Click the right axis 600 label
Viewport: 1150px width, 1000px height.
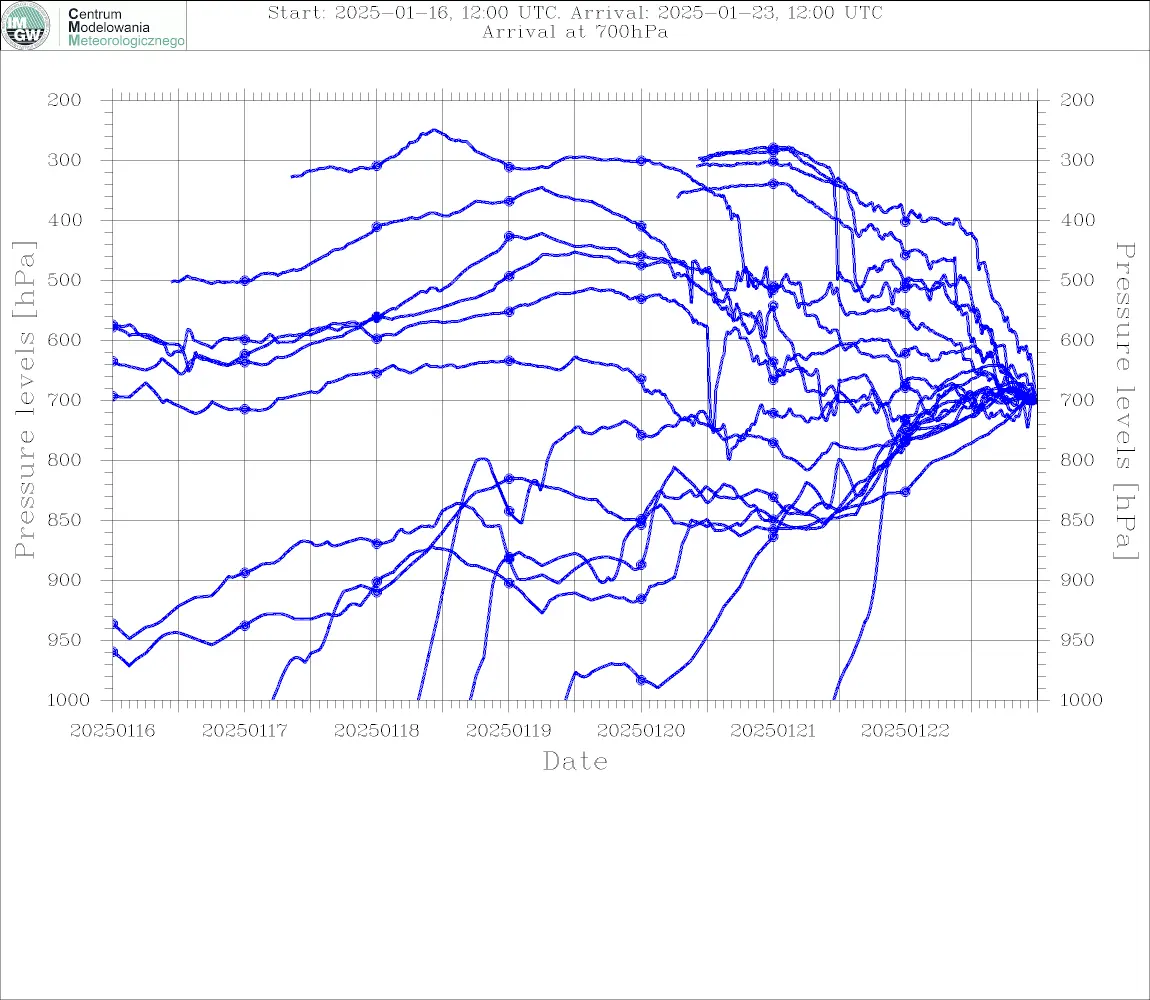(x=1077, y=340)
